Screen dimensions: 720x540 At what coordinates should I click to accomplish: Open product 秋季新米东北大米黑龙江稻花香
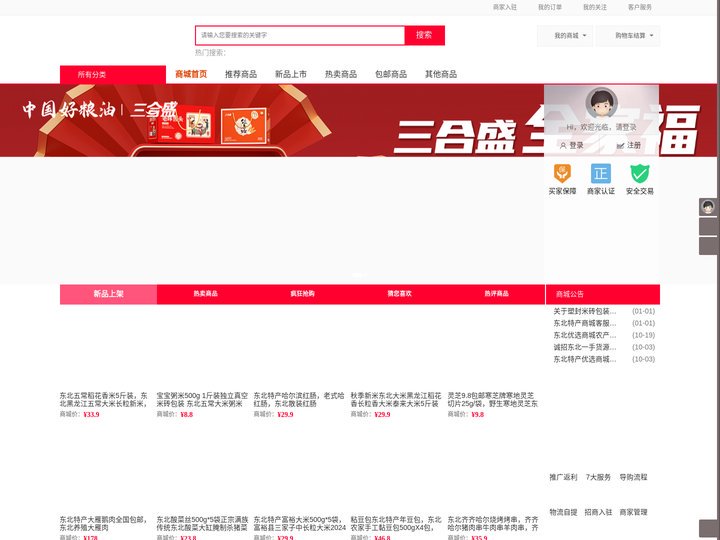396,399
